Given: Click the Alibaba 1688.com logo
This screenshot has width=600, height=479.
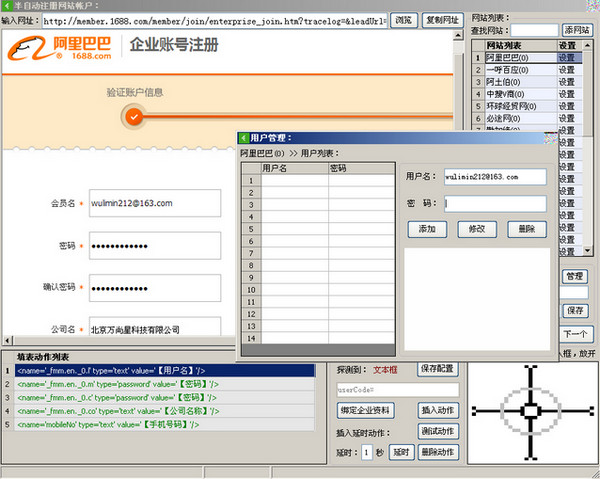Looking at the screenshot, I should (59, 48).
